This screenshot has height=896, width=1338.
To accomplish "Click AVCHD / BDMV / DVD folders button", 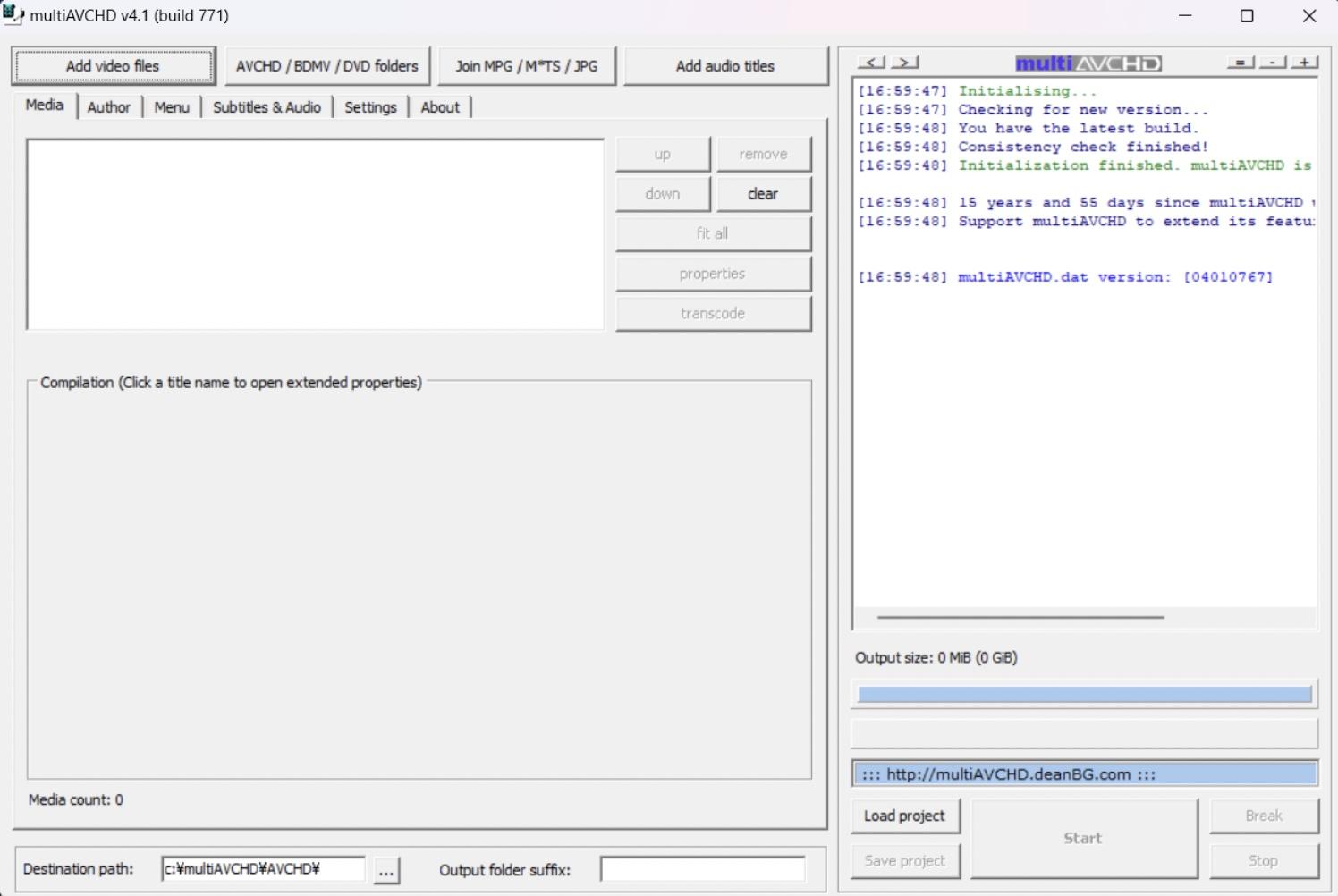I will pyautogui.click(x=327, y=66).
